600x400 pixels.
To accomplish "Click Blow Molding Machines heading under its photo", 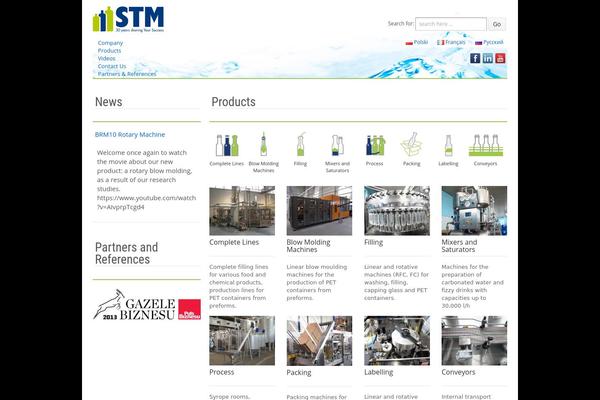I will coord(308,246).
